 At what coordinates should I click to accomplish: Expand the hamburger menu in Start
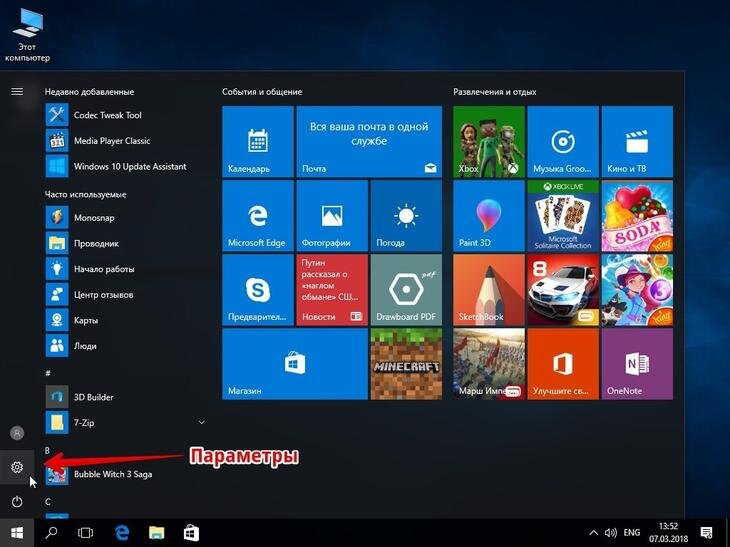17,91
